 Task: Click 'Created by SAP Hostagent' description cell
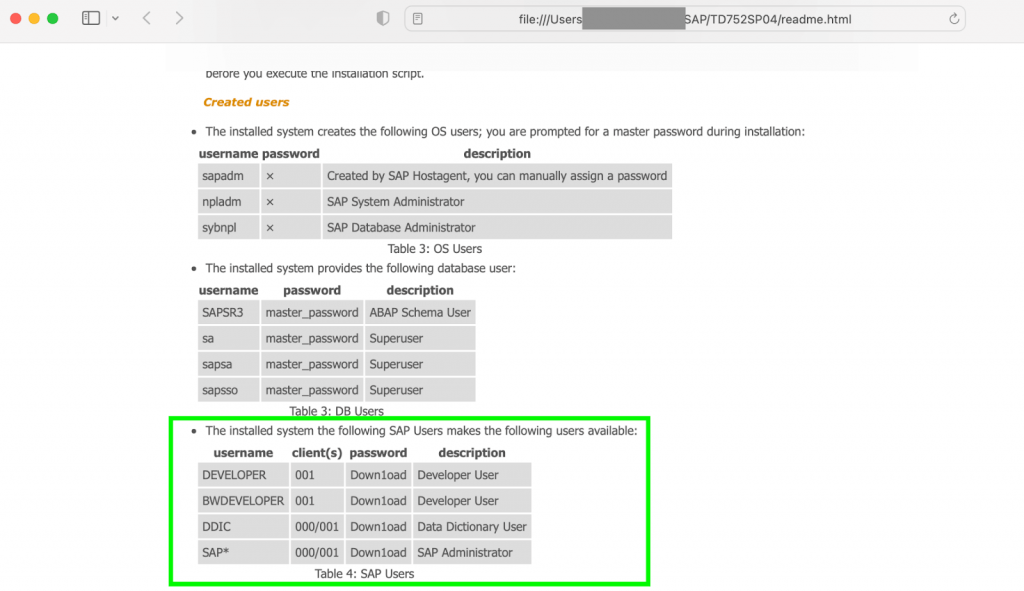coord(497,176)
